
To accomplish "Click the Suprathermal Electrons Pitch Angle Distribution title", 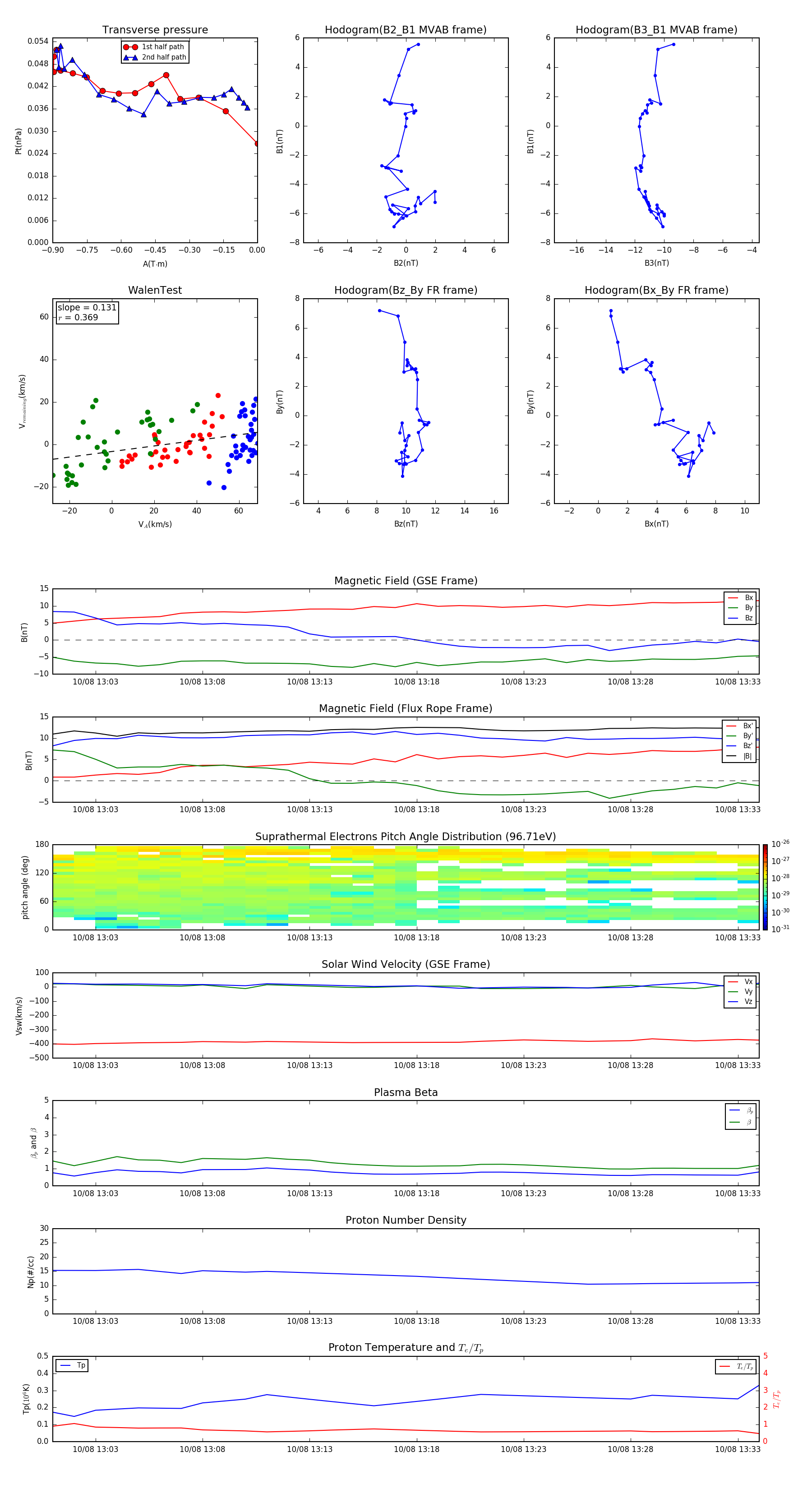I will pyautogui.click(x=406, y=837).
